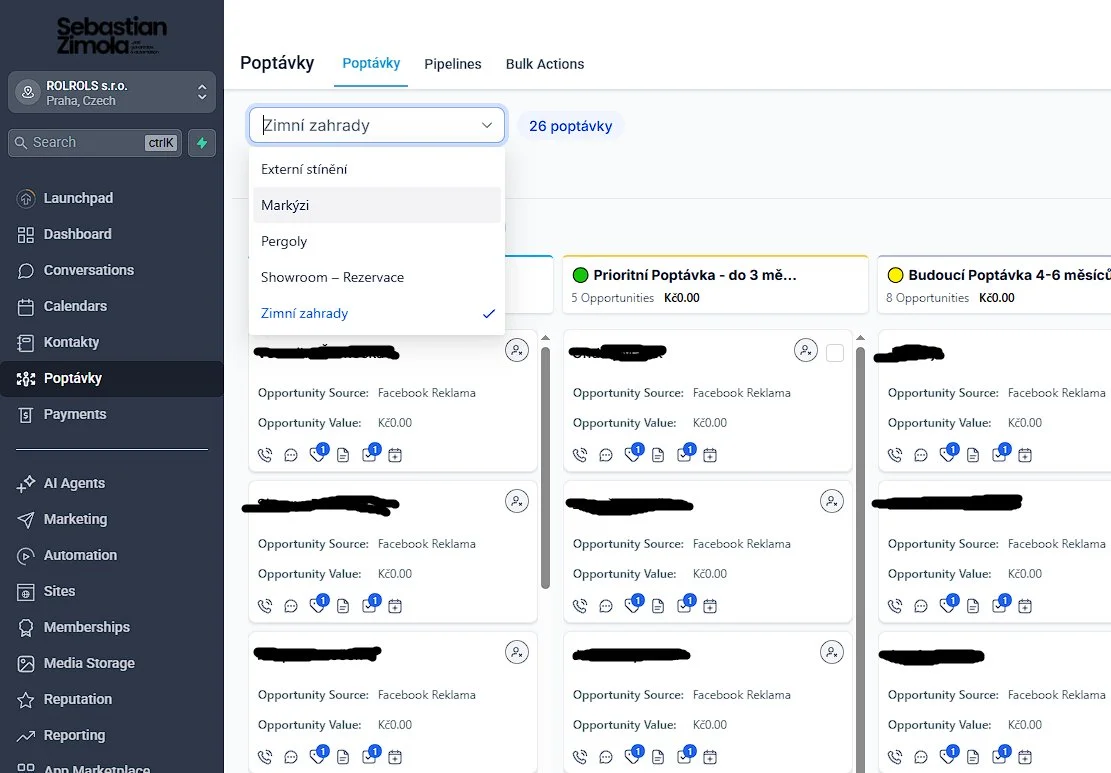Select Showroom – Rezervace option
1111x773 pixels.
pyautogui.click(x=376, y=278)
